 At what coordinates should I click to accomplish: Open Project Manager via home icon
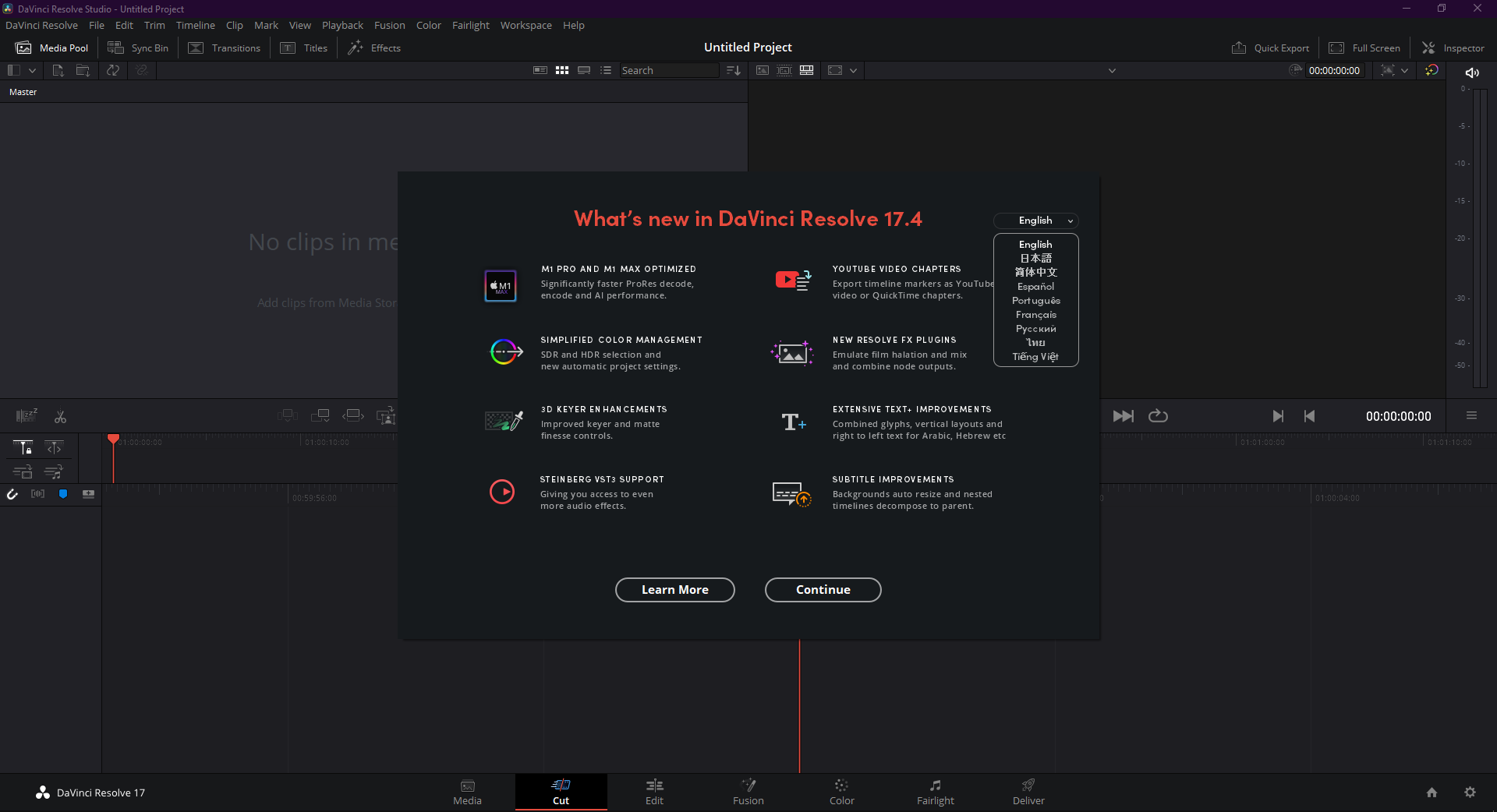1432,793
